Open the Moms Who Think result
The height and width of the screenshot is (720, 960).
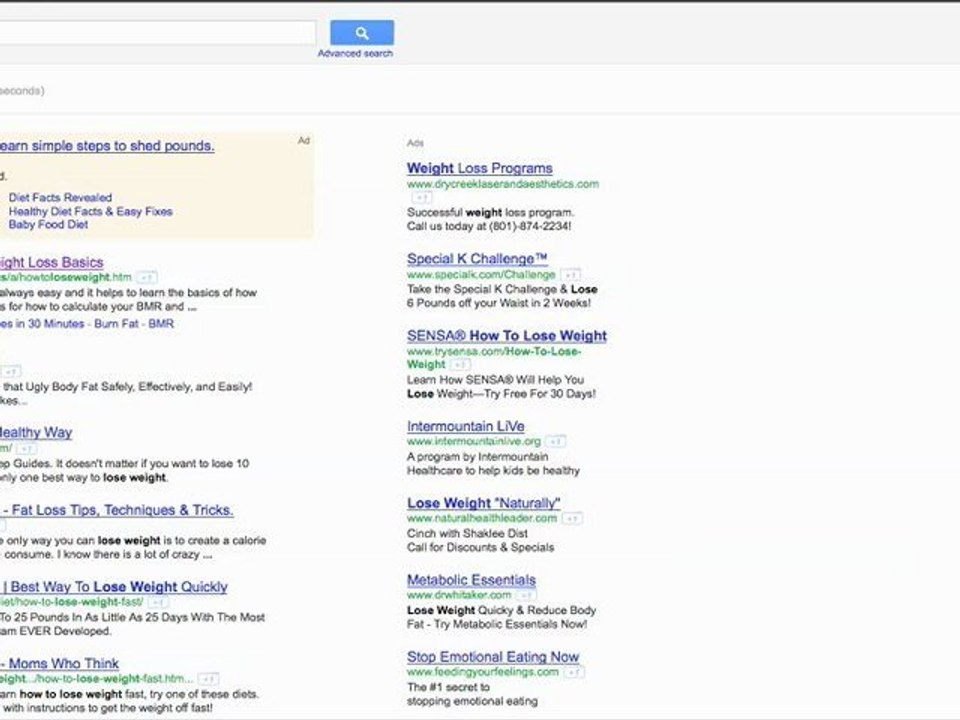(59, 664)
